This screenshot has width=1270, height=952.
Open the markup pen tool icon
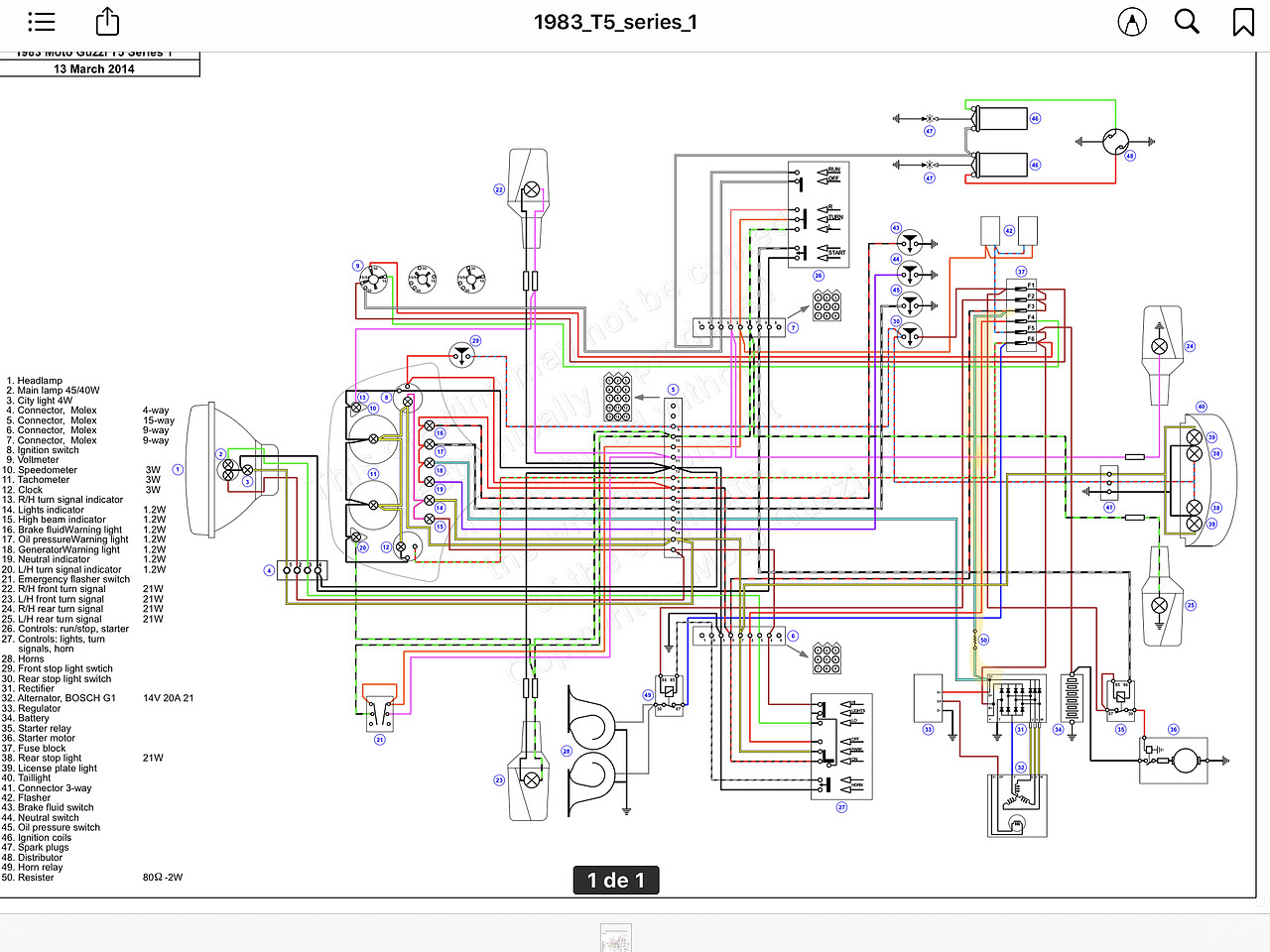(1132, 22)
